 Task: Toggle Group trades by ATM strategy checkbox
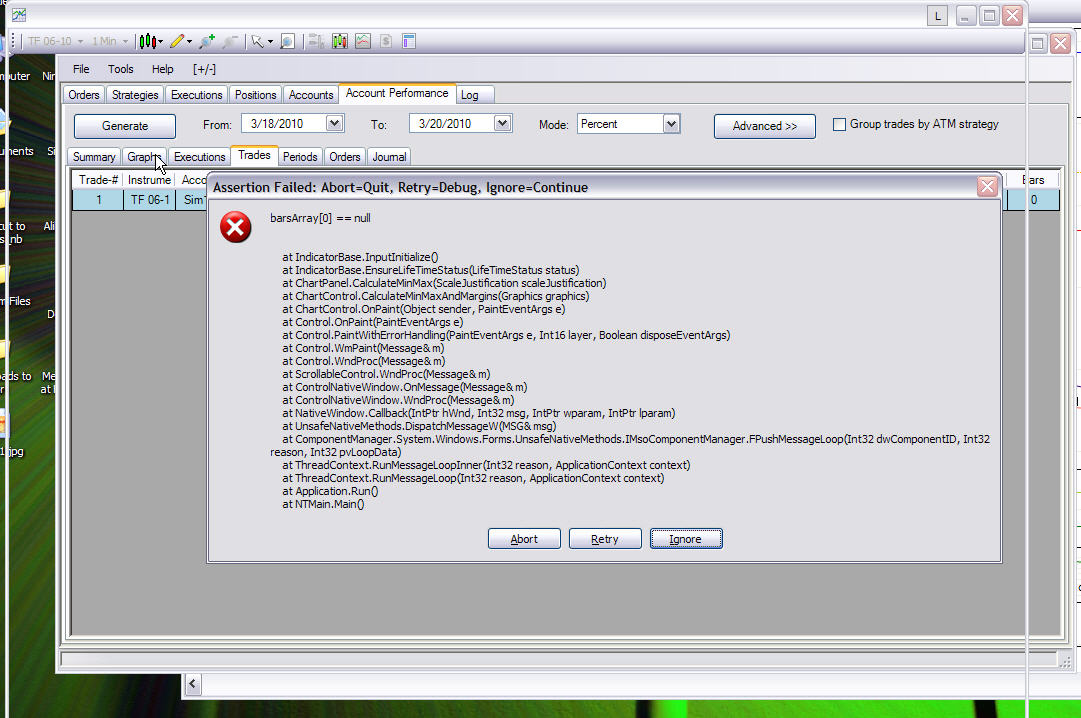click(839, 125)
